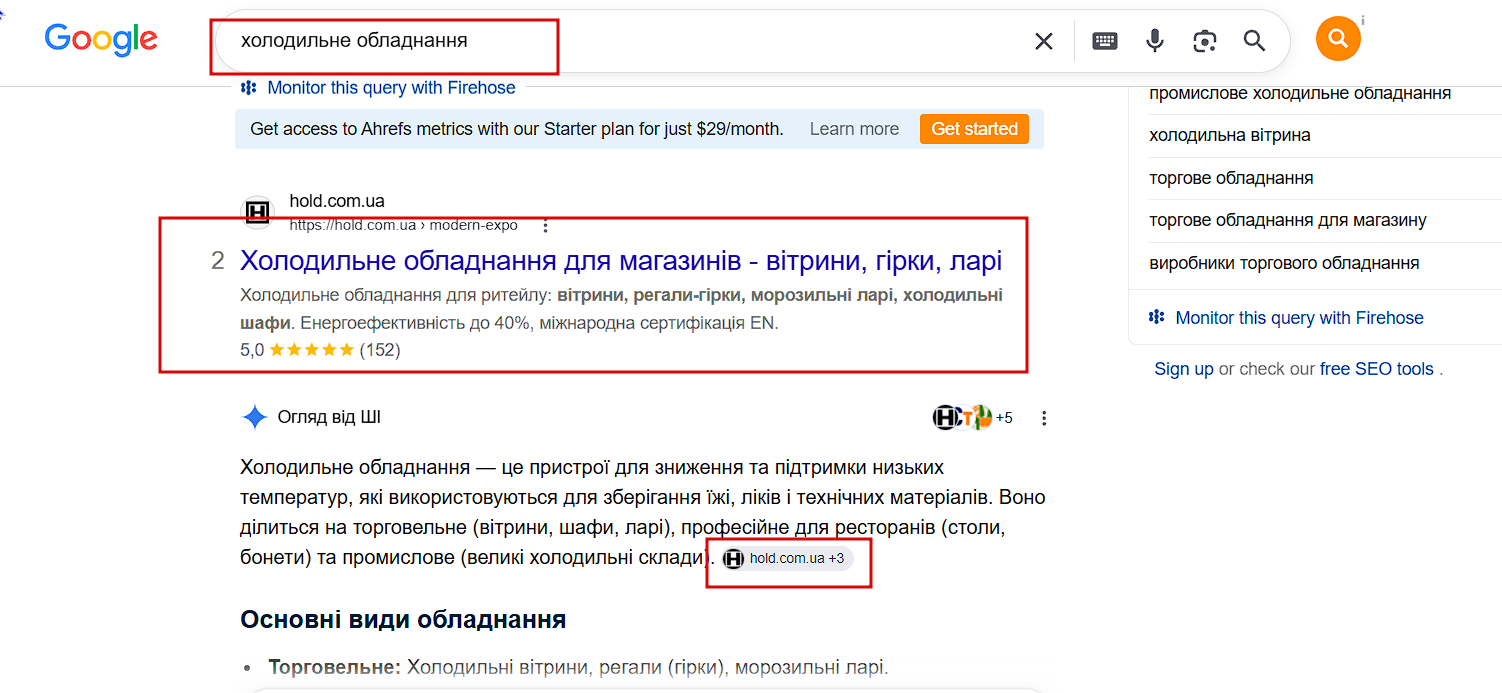Viewport: 1502px width, 693px height.
Task: Open search by image camera icon
Action: 1205,41
